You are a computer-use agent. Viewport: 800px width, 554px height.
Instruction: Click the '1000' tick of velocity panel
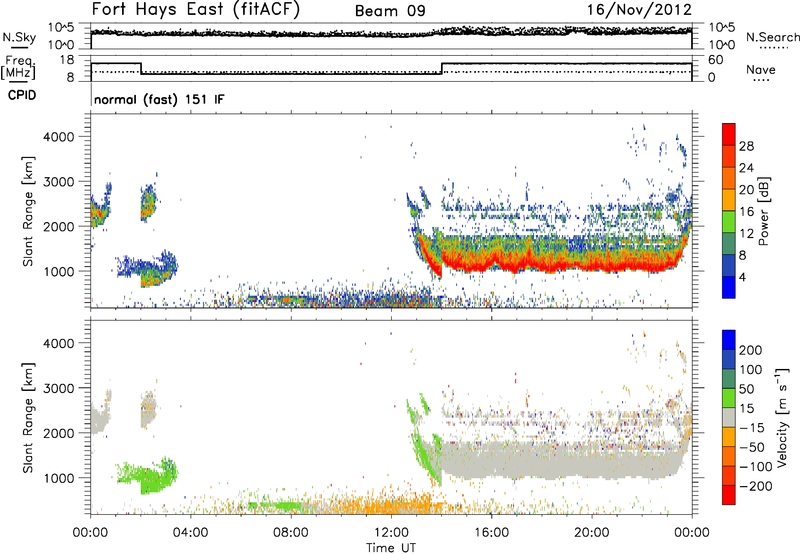(58, 478)
